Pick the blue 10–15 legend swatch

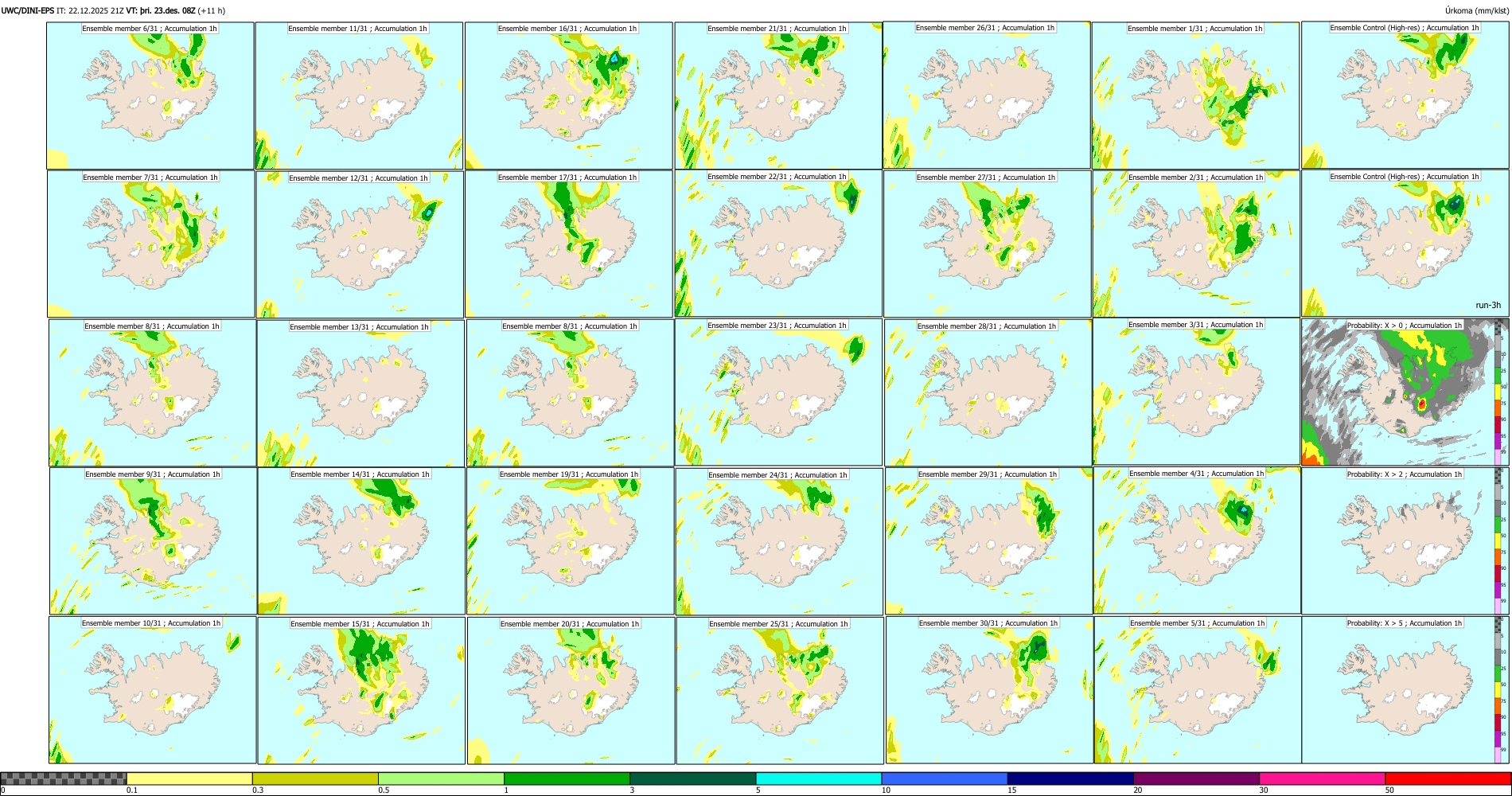[944, 778]
